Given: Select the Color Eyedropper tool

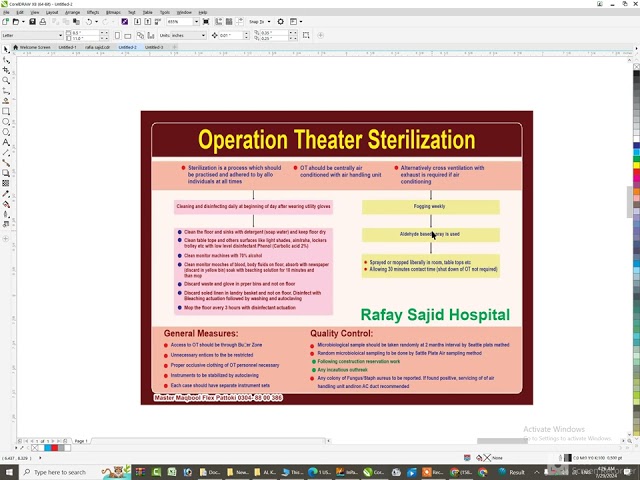Looking at the screenshot, I should coord(6,194).
